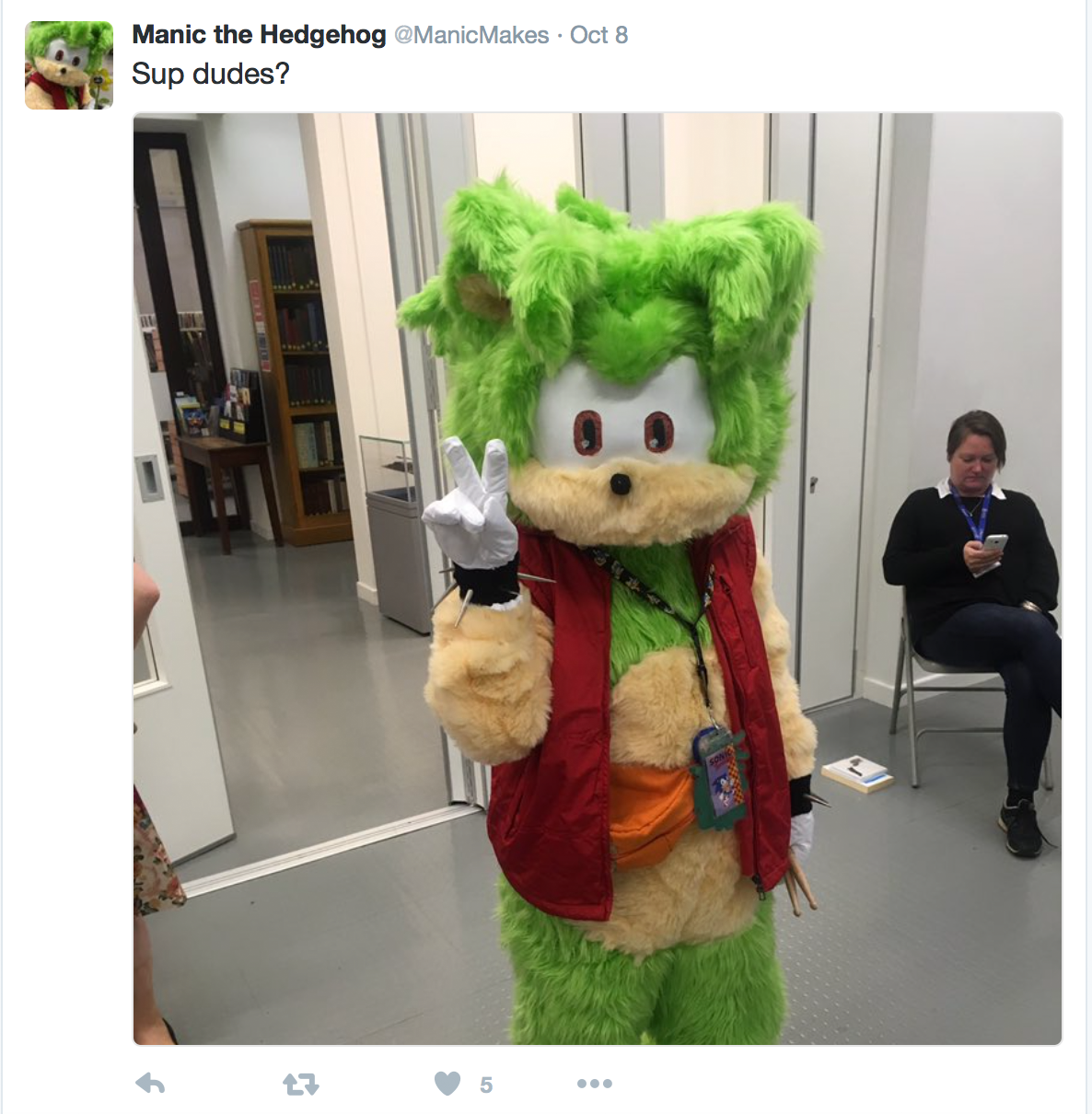Screen dimensions: 1092x1114
Task: Open the three-dot more options menu
Action: point(595,1084)
